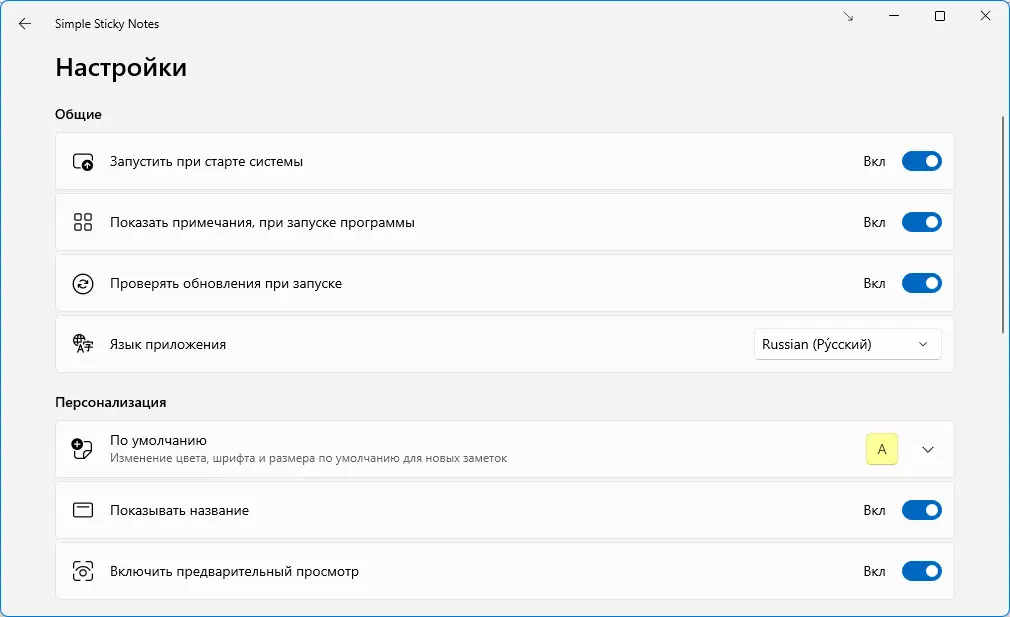Click the preview eye icon
The width and height of the screenshot is (1010, 617).
(83, 572)
